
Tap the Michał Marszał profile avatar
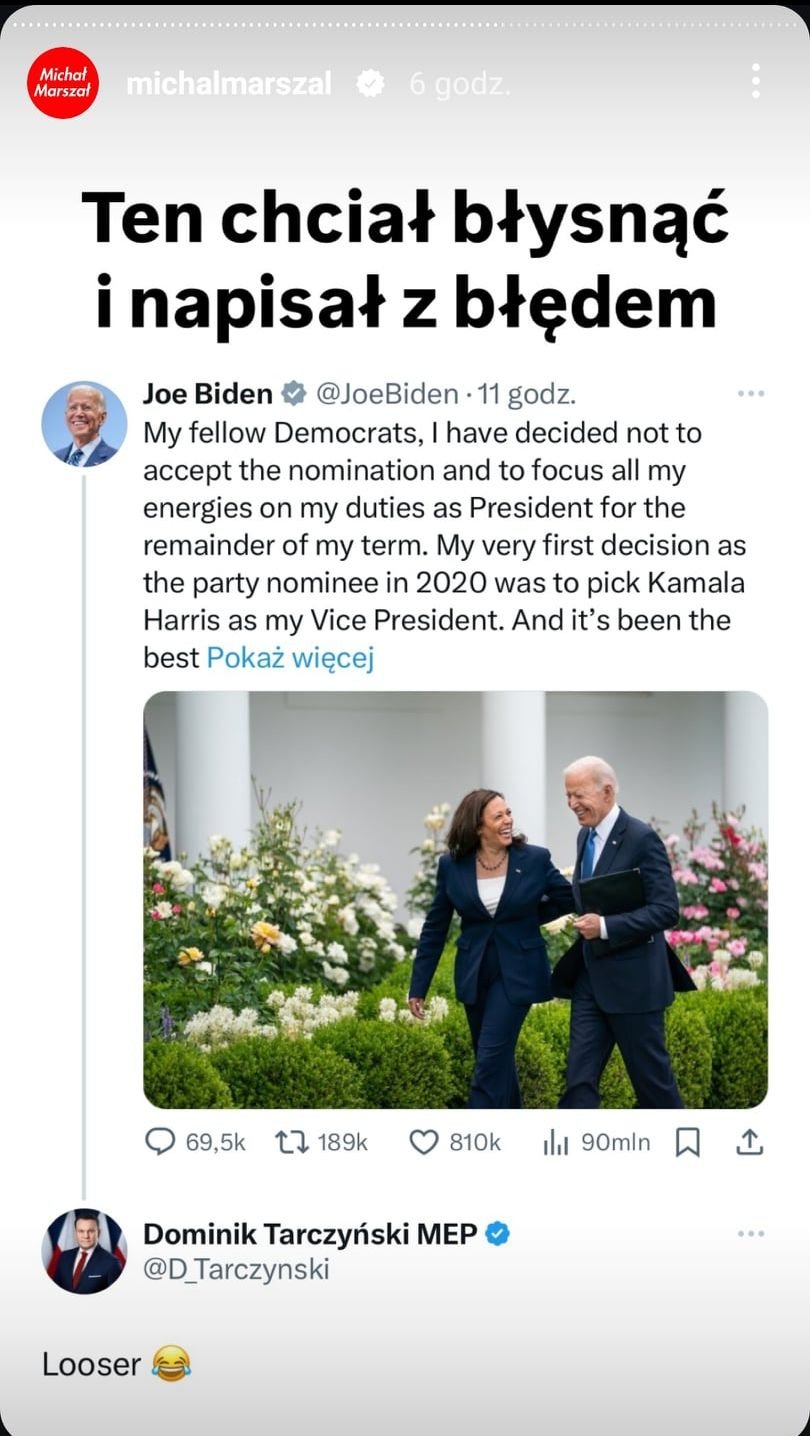(x=63, y=83)
